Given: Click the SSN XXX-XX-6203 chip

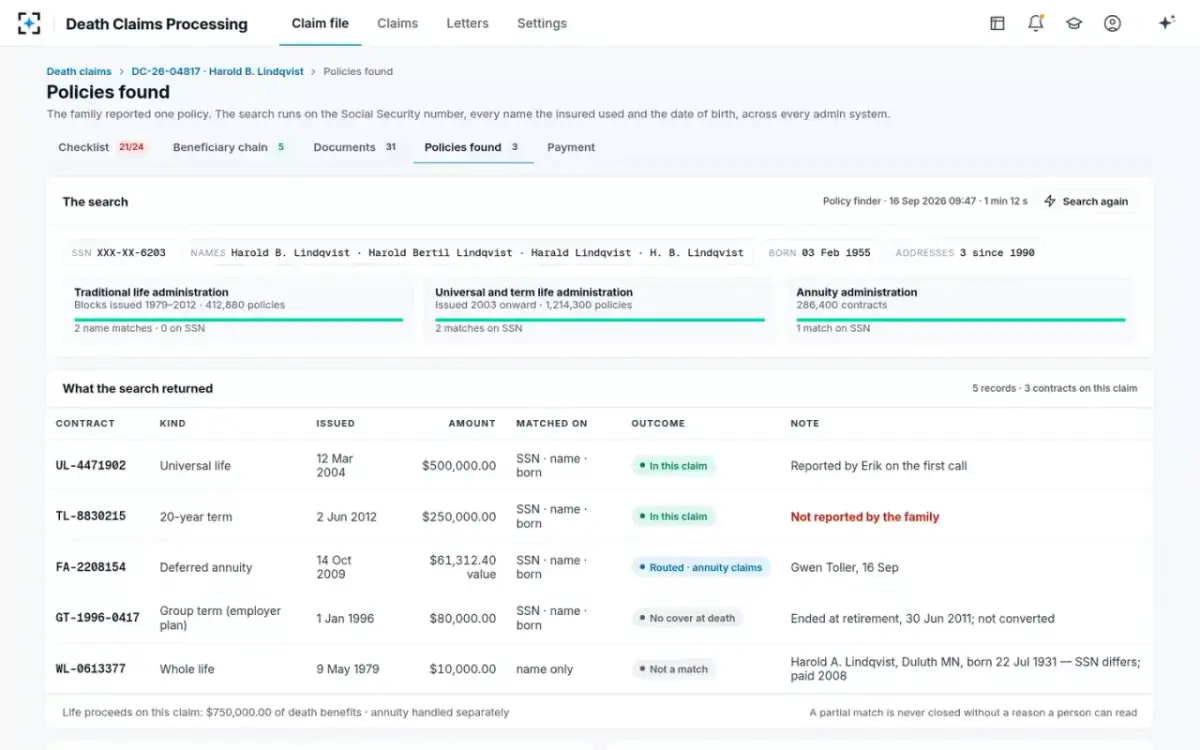Looking at the screenshot, I should coord(119,253).
